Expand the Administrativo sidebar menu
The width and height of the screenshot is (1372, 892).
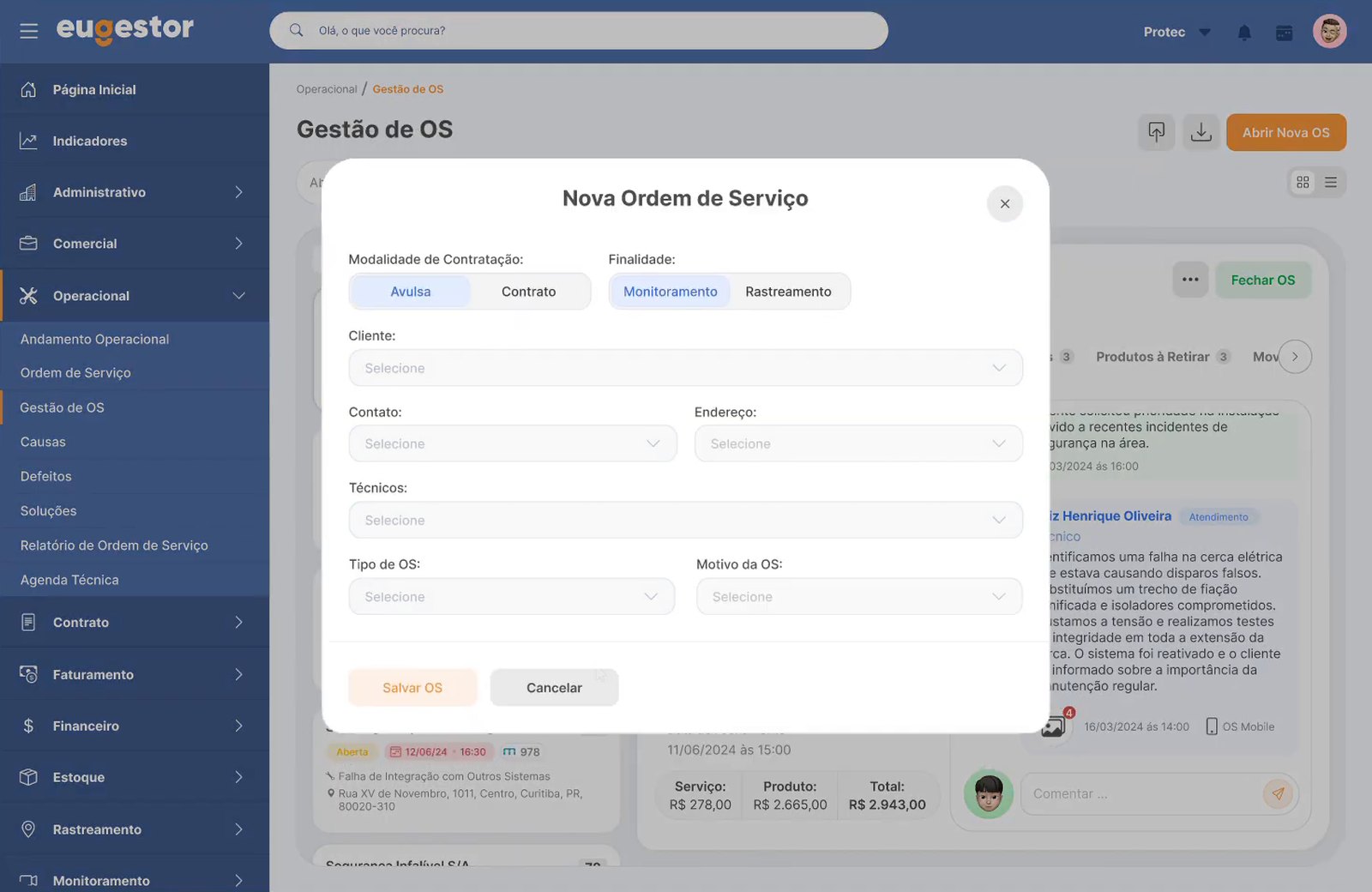135,192
